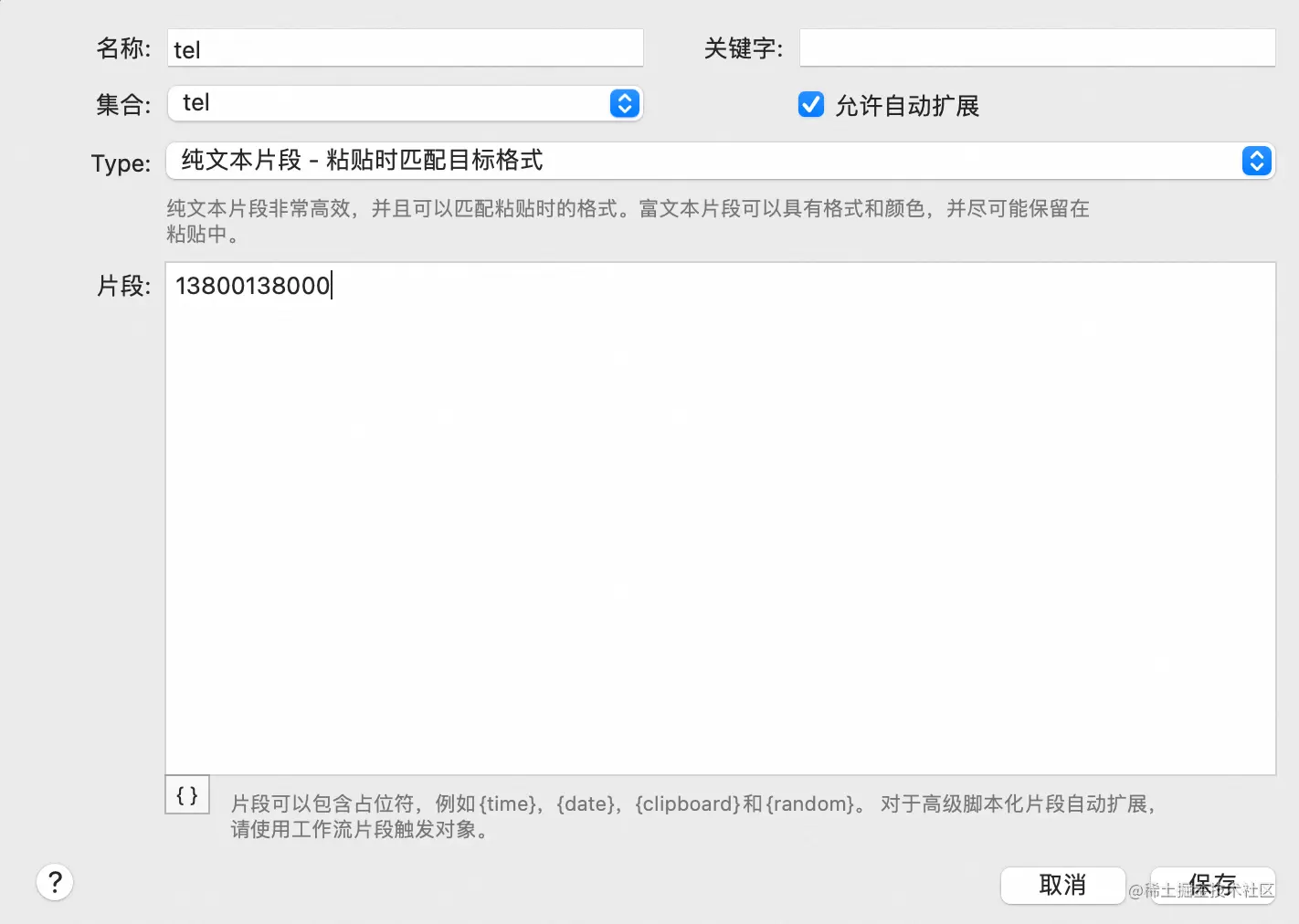Click in the 片段 text area with 13800138000
This screenshot has width=1299, height=924.
pos(720,519)
